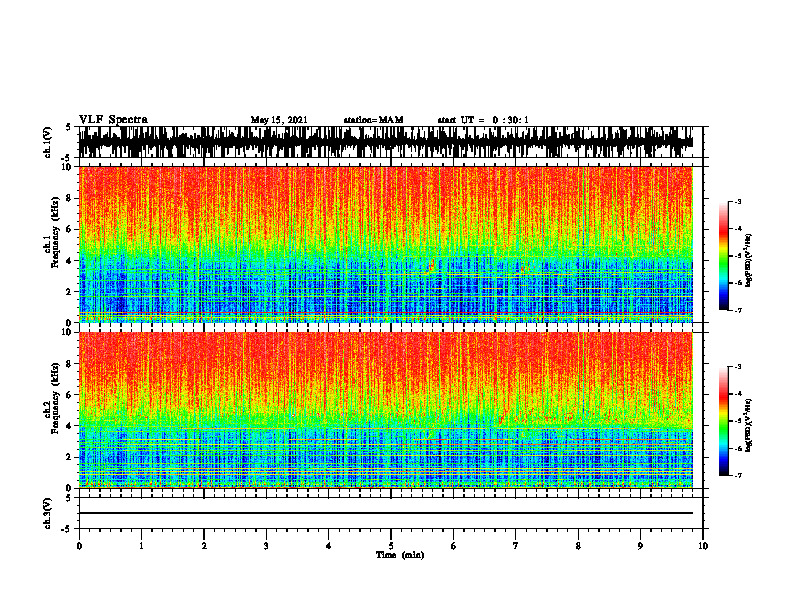The height and width of the screenshot is (612, 792).
Task: Click the ch.1 color scale bar
Action: click(x=724, y=256)
